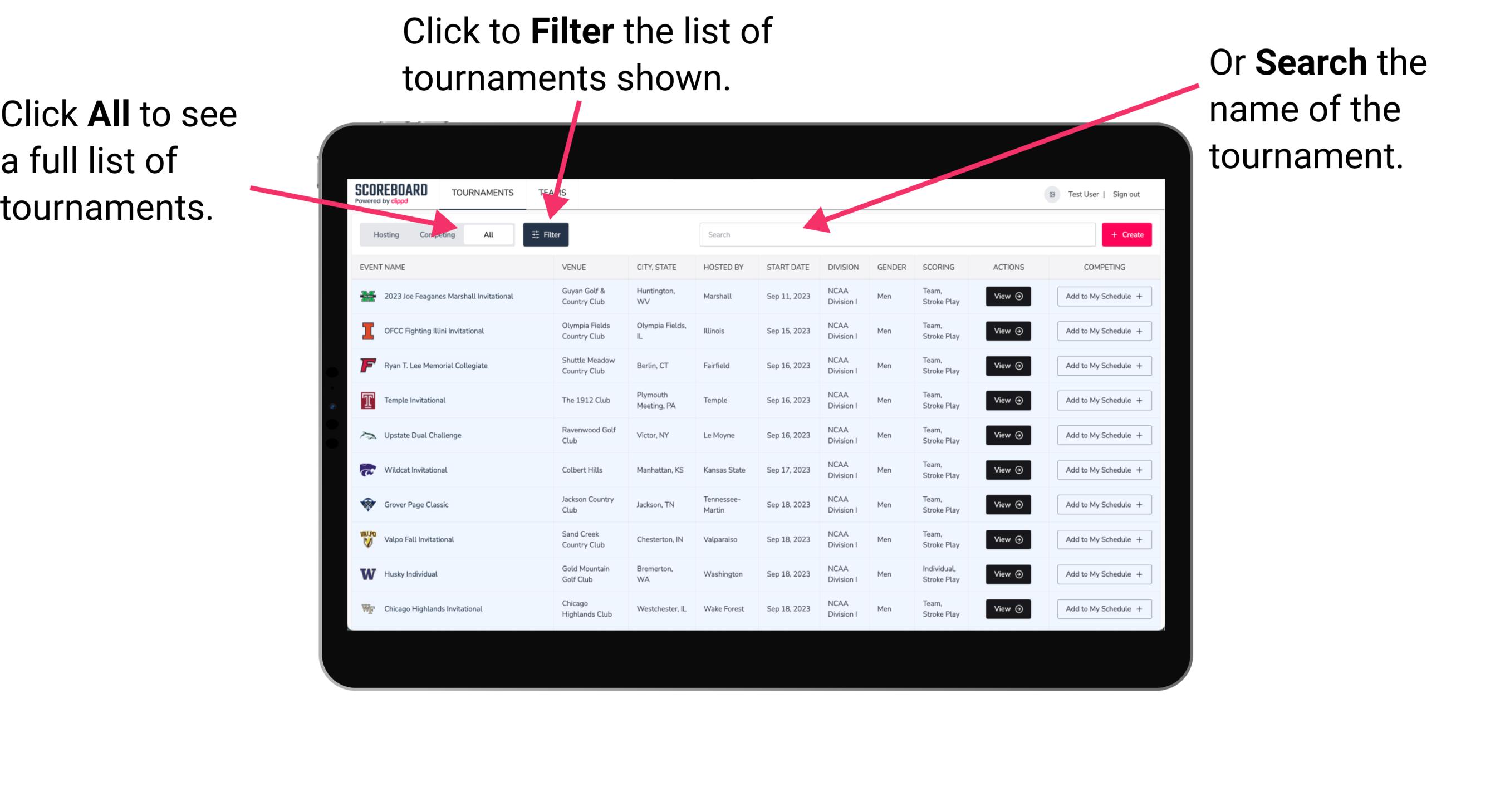The image size is (1510, 812).
Task: Open the Filter dropdown menu
Action: pos(546,234)
